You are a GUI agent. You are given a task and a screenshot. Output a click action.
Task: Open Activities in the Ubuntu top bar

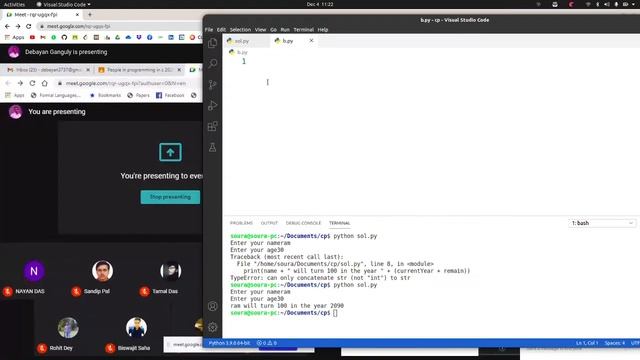tap(14, 4)
